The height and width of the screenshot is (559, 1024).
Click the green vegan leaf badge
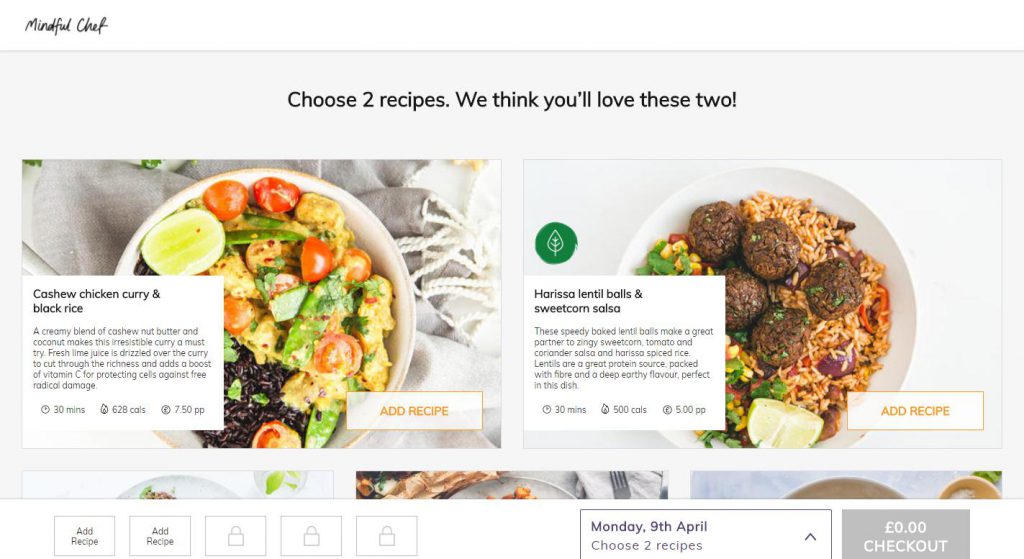click(x=556, y=243)
